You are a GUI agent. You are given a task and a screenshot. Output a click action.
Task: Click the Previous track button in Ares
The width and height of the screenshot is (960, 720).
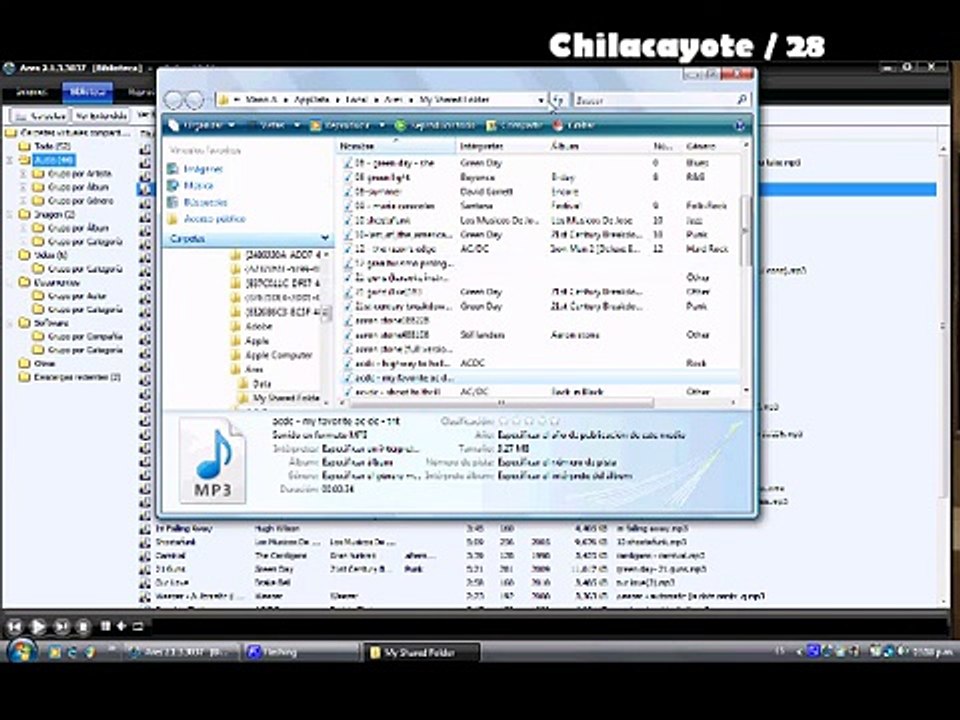click(x=15, y=626)
